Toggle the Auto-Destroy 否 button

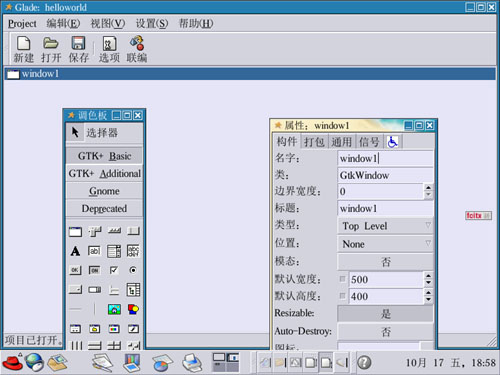(x=385, y=332)
